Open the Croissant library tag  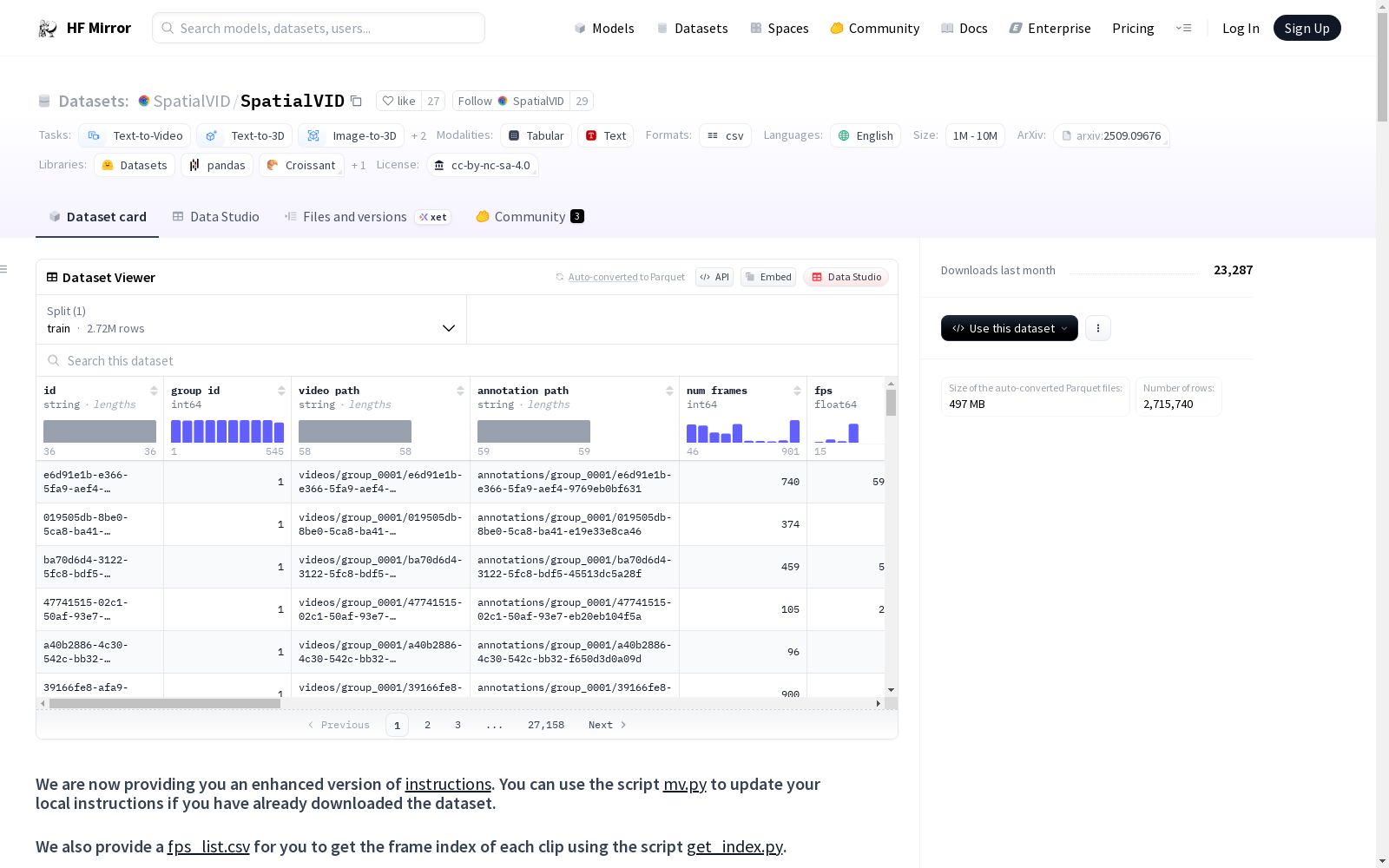tap(301, 165)
